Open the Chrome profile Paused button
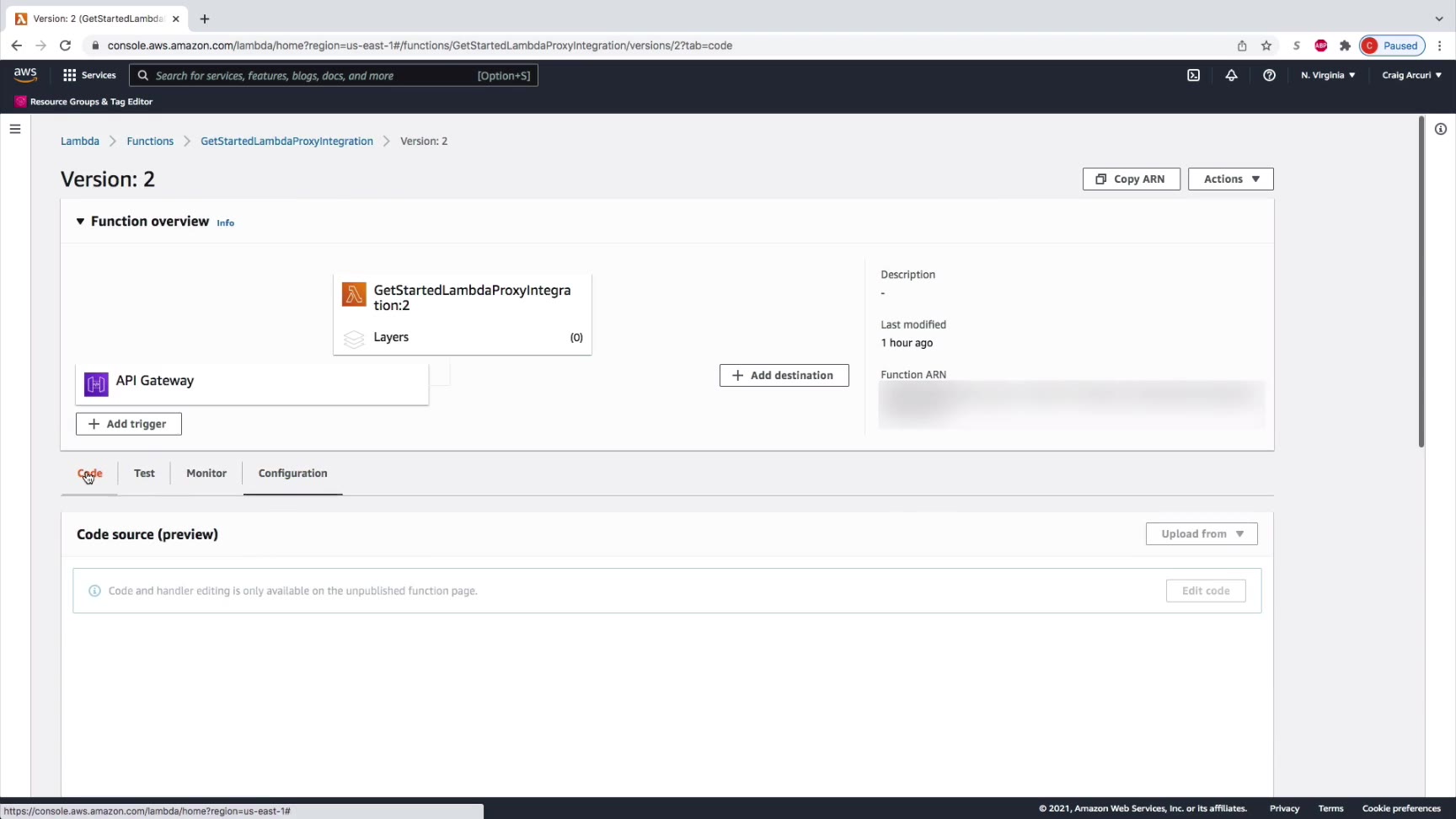Screen dimensions: 1456x819 point(1392,45)
